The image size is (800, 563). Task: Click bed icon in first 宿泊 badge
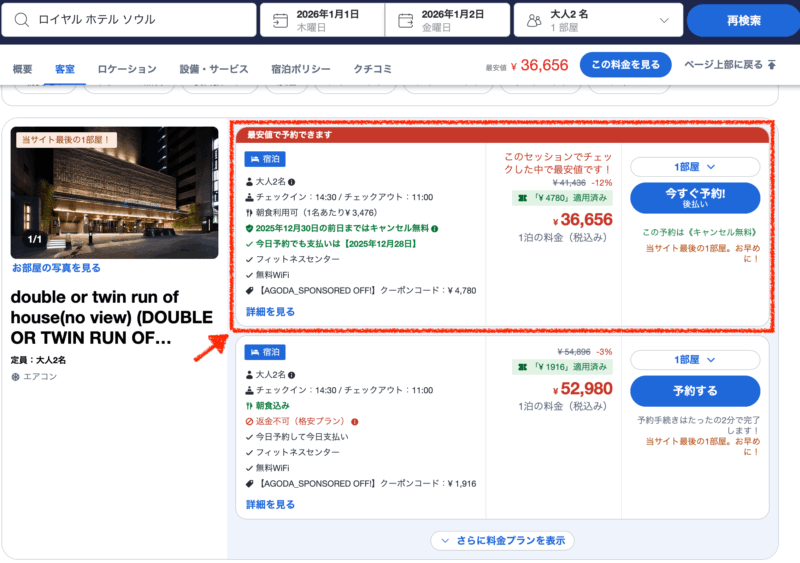point(255,159)
